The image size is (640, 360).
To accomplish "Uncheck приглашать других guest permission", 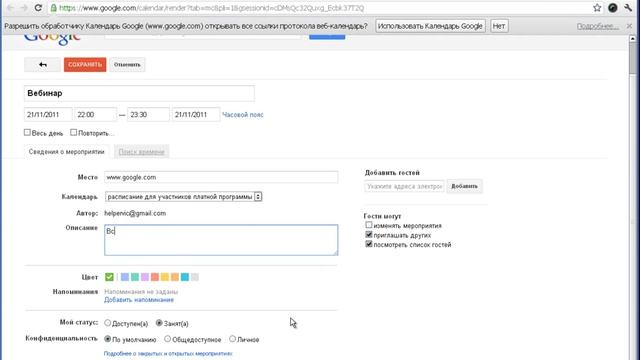I will tap(369, 235).
